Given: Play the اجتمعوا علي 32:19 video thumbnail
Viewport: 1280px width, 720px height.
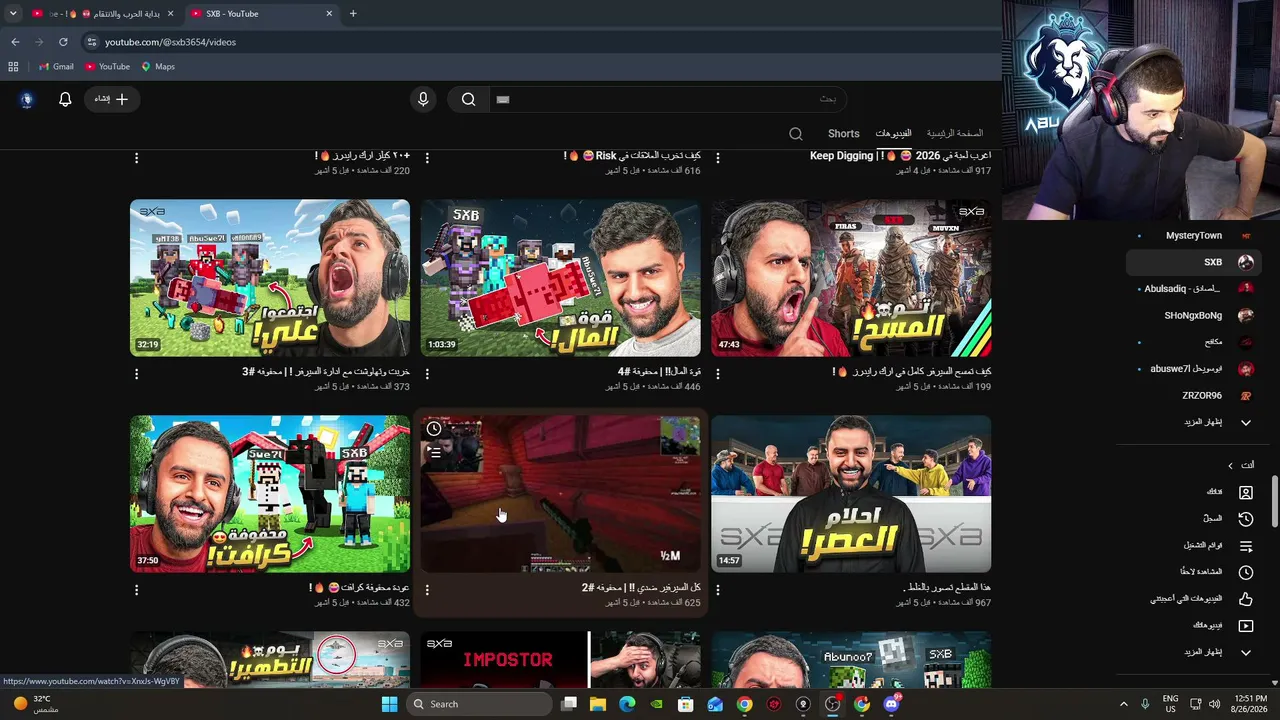Looking at the screenshot, I should (270, 278).
